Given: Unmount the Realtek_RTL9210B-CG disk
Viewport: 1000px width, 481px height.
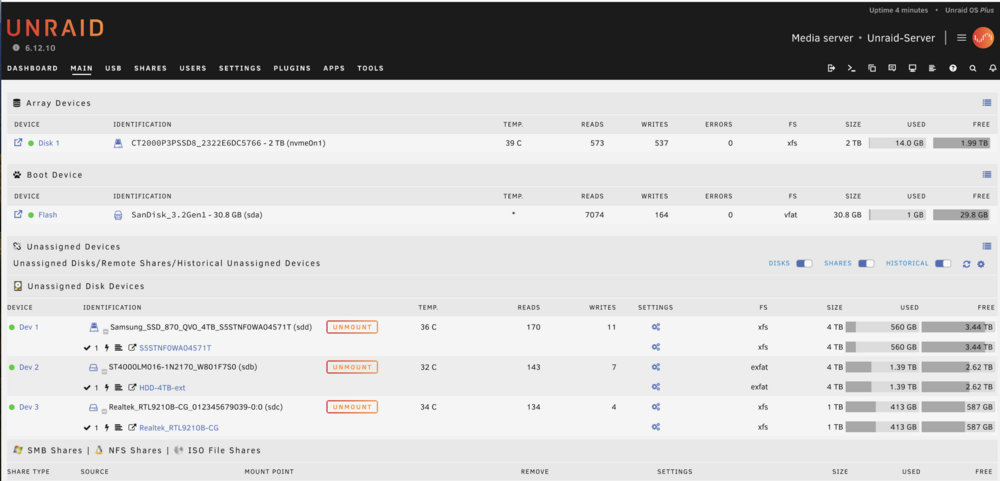Looking at the screenshot, I should pyautogui.click(x=352, y=407).
